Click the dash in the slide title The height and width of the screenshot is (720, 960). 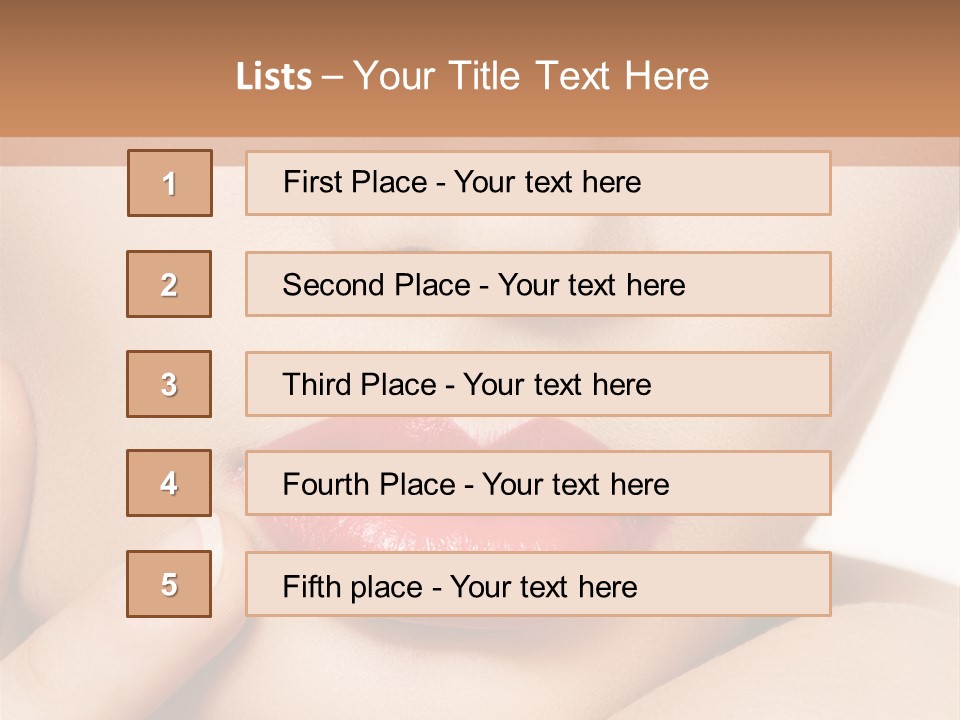coord(332,77)
